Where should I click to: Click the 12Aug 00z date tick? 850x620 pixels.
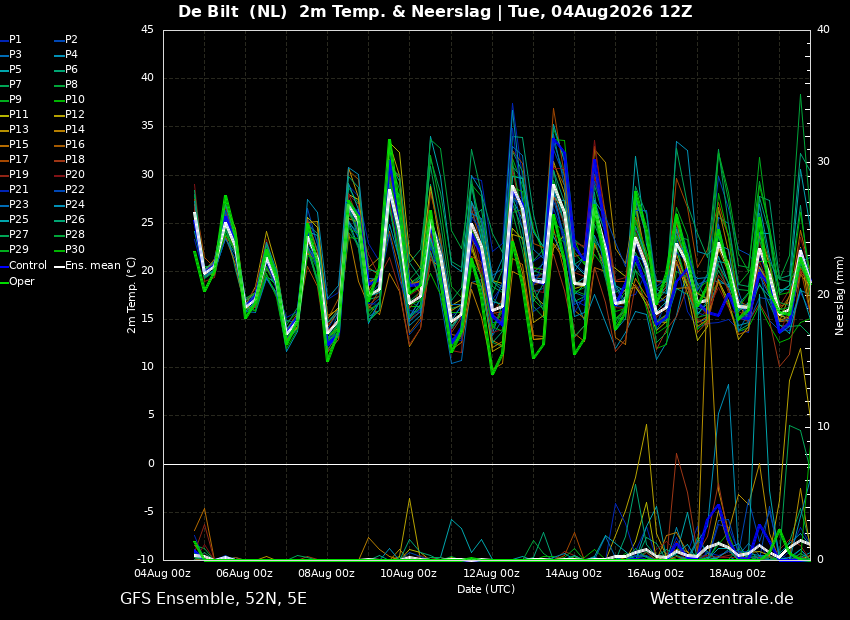491,573
